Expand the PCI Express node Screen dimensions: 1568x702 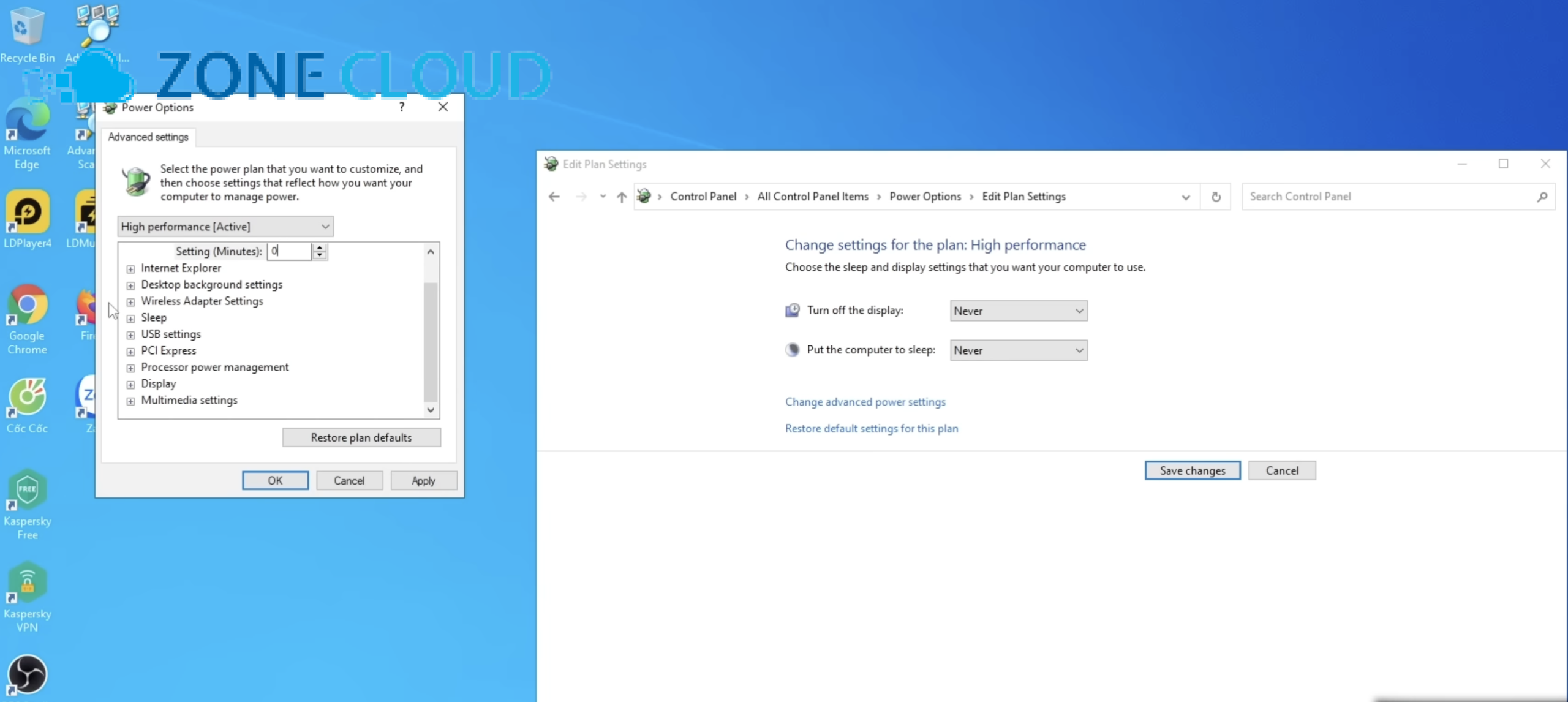(x=130, y=352)
